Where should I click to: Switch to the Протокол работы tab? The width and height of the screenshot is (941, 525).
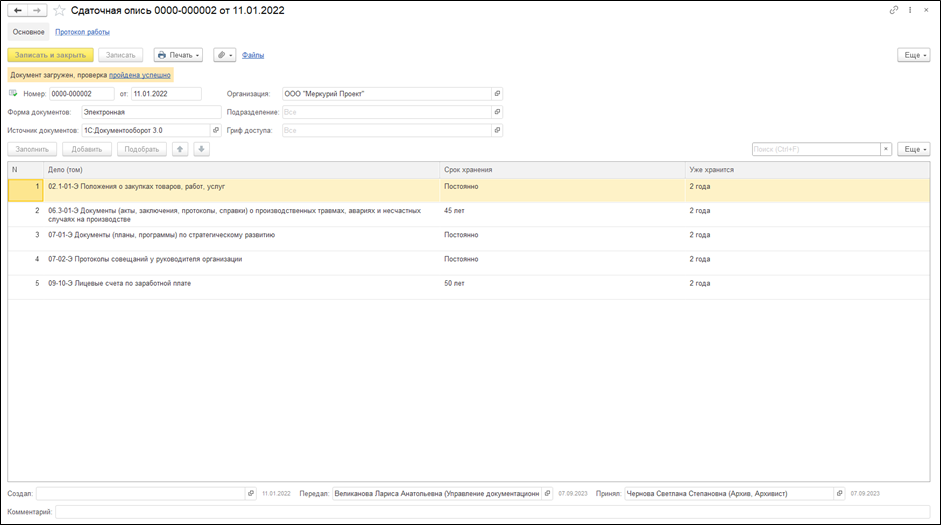90,32
